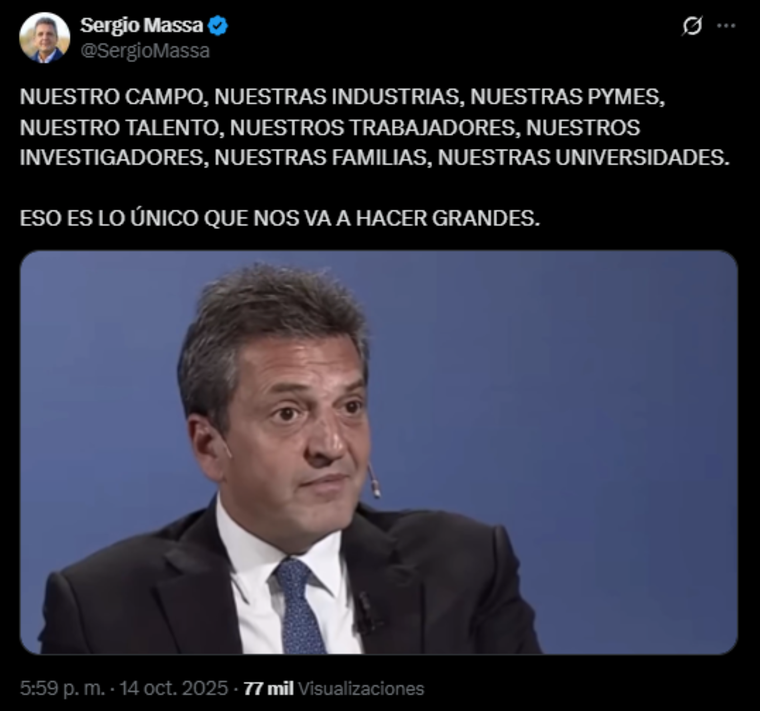Open the three-dot more options menu

(x=726, y=26)
